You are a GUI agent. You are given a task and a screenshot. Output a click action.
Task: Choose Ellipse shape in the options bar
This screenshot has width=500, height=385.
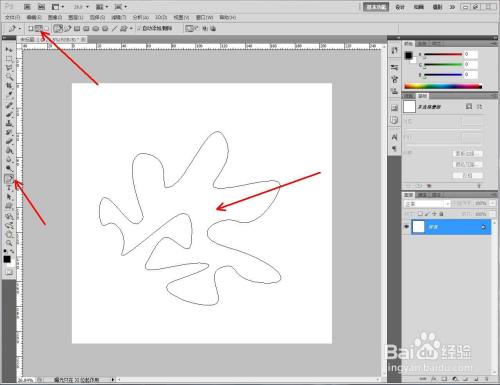click(96, 29)
